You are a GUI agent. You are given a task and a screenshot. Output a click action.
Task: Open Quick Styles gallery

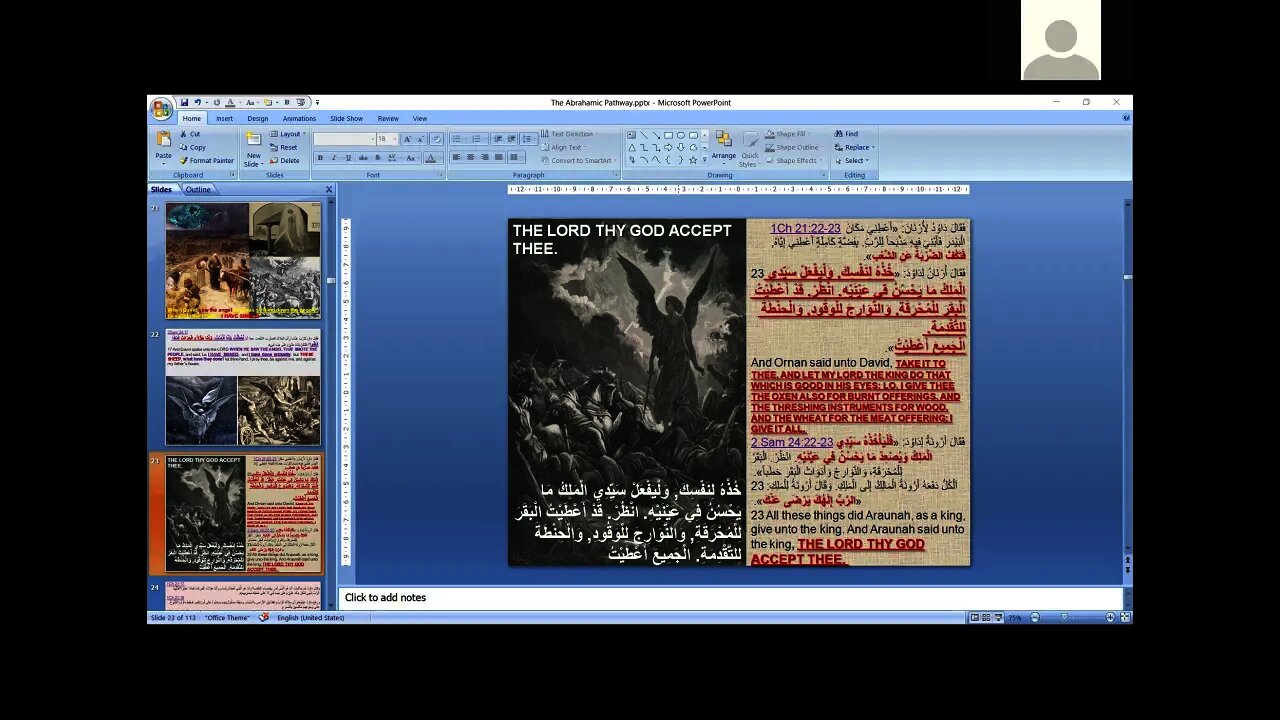pyautogui.click(x=750, y=148)
